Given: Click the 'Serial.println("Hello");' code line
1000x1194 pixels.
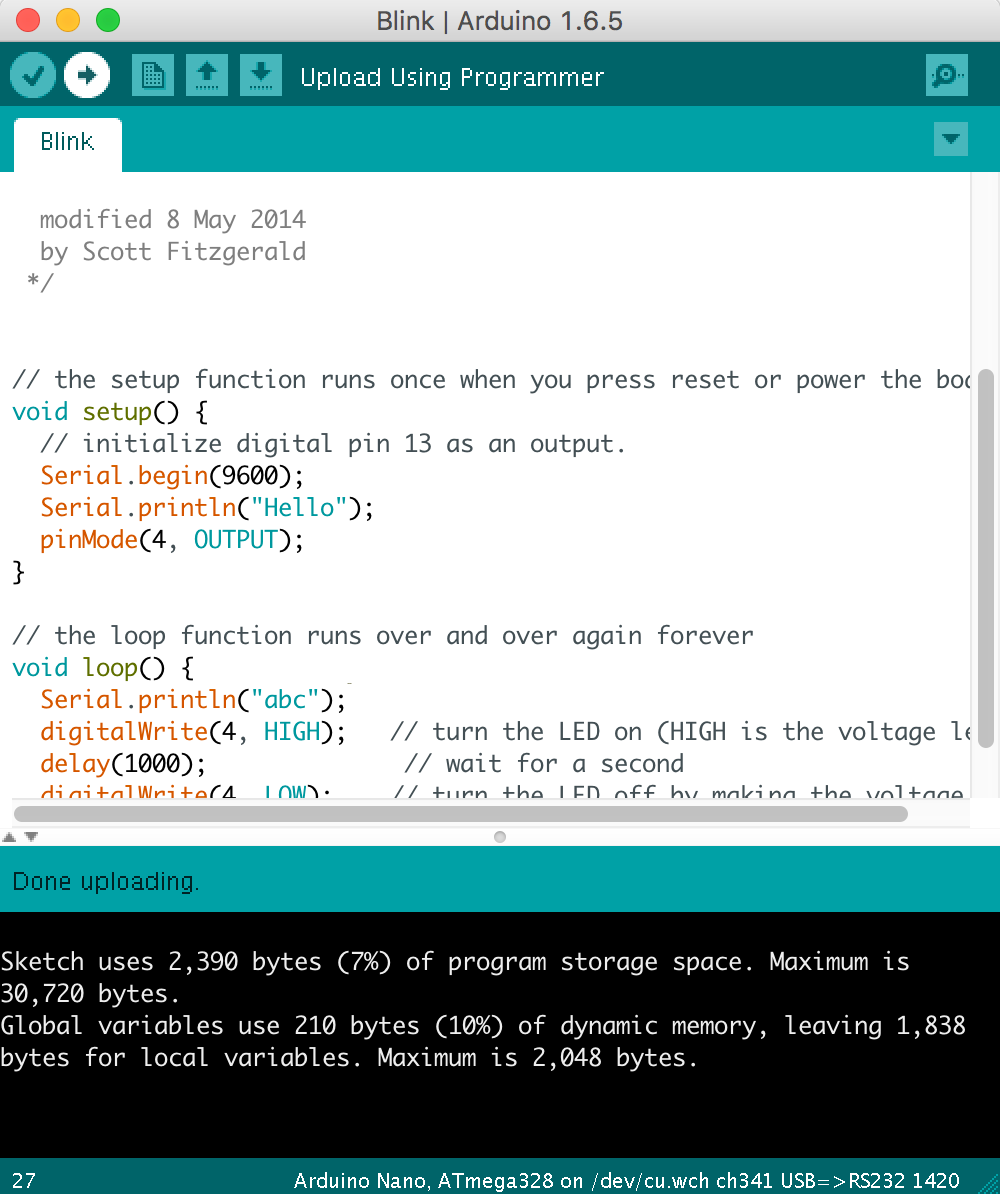Looking at the screenshot, I should pyautogui.click(x=207, y=508).
